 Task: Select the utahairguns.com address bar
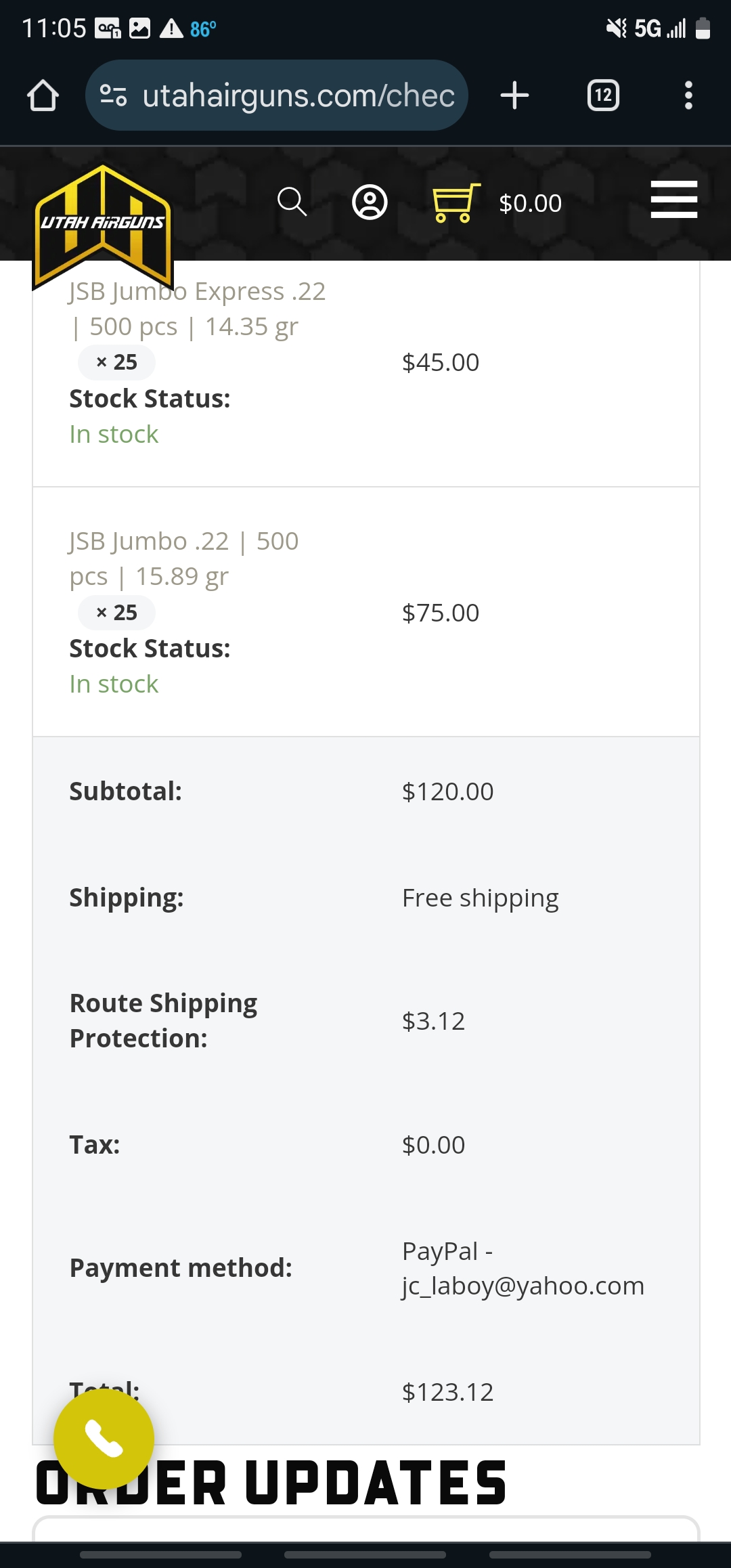298,95
